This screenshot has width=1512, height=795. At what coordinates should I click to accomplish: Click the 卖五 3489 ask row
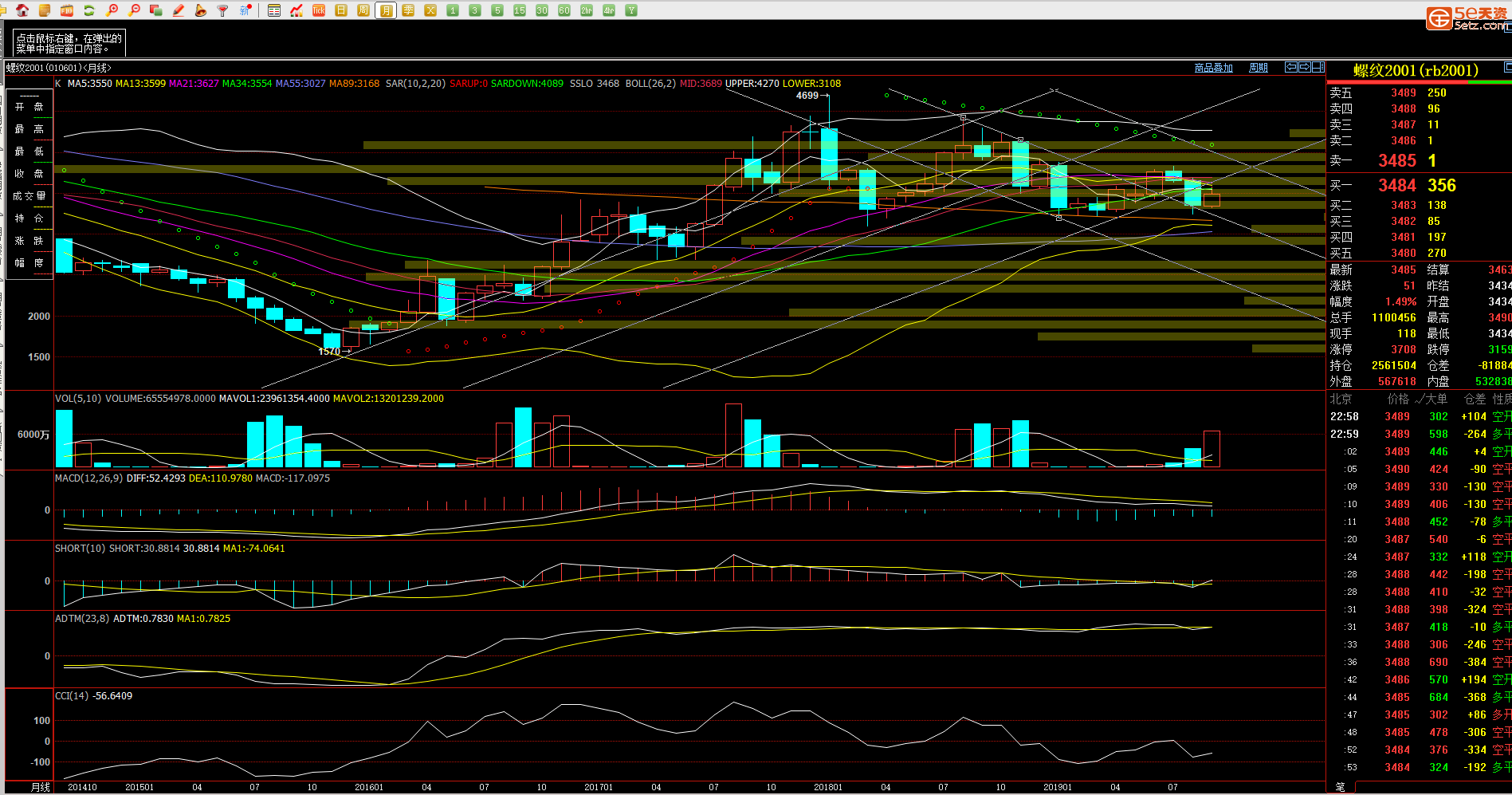pos(1419,93)
